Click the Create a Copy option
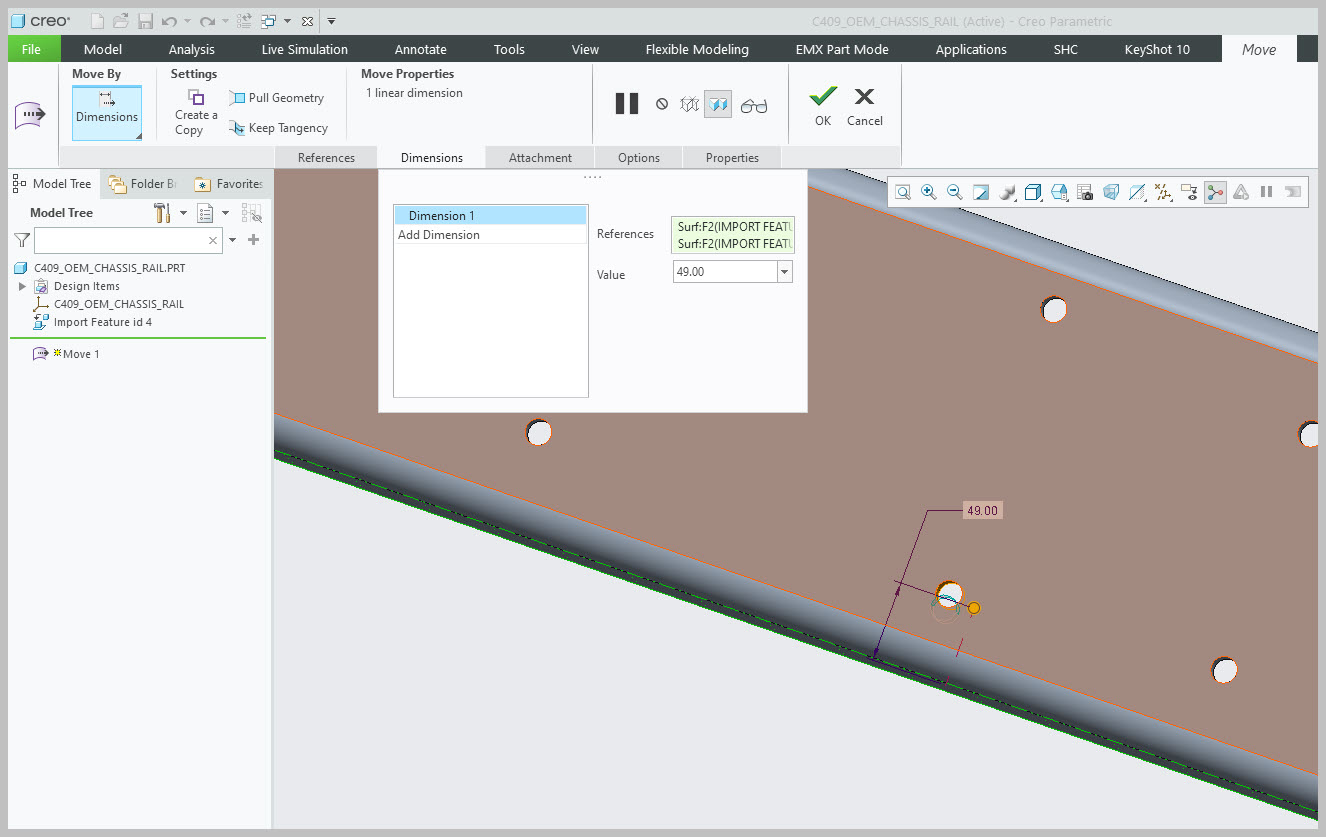This screenshot has width=1326, height=837. (x=195, y=112)
